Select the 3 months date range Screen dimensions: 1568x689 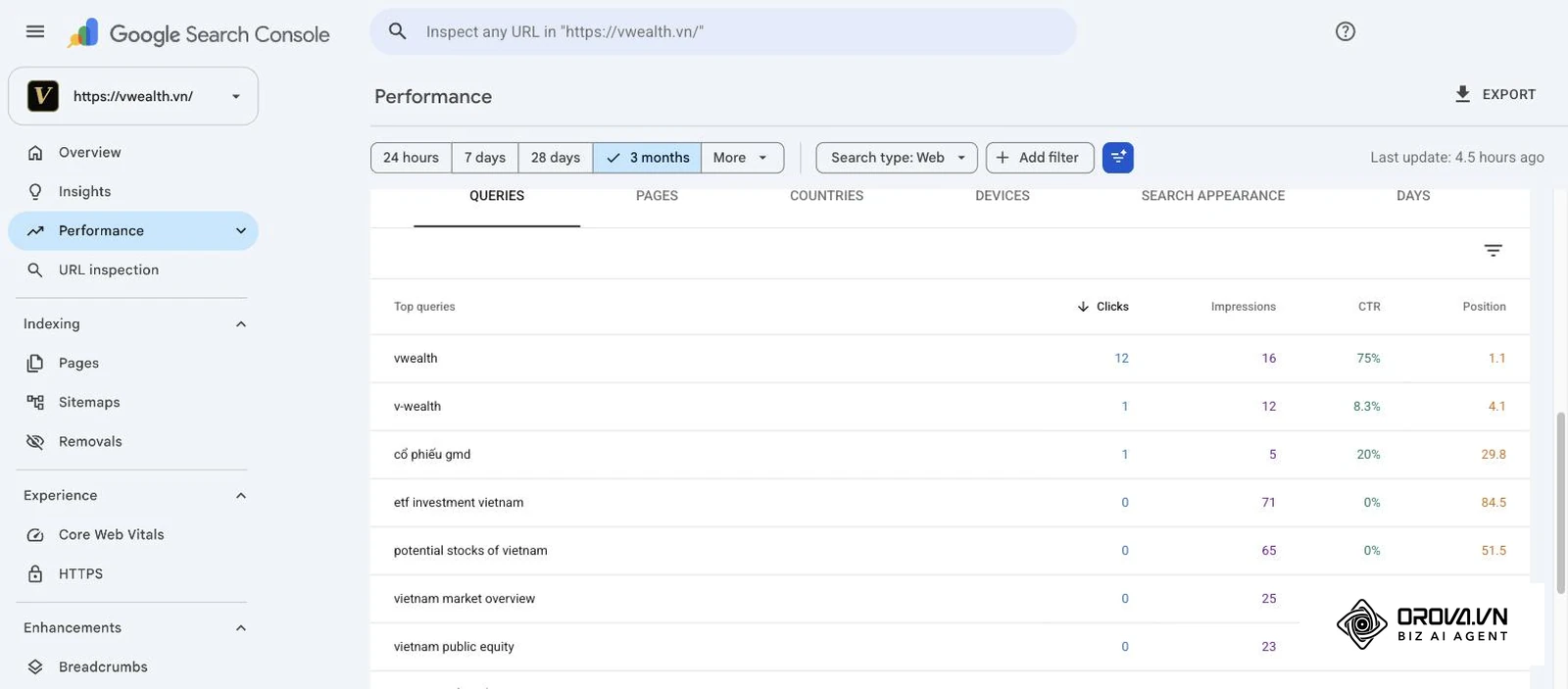pos(647,158)
